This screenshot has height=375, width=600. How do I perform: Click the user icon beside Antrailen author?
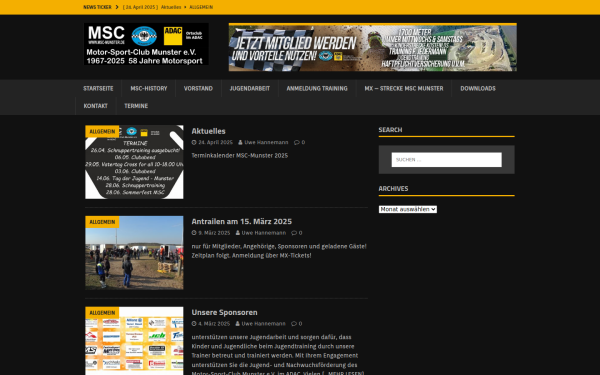point(238,233)
